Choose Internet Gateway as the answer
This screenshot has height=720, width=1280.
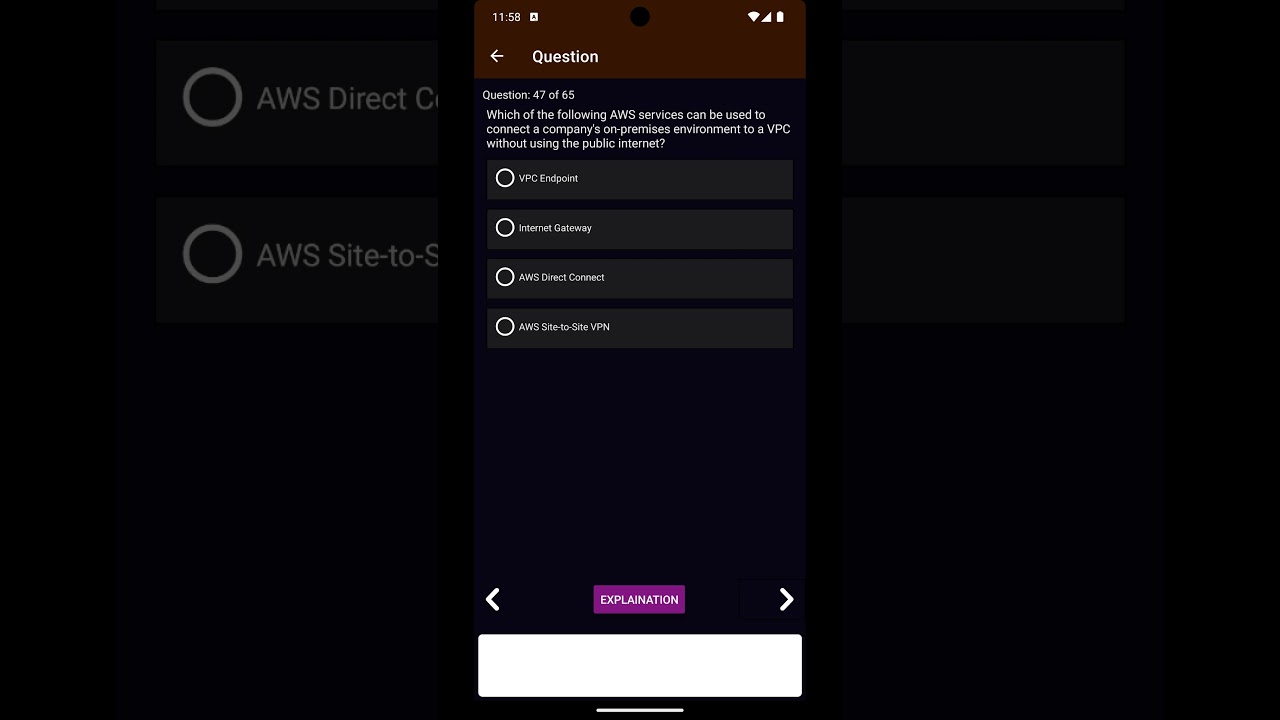640,228
